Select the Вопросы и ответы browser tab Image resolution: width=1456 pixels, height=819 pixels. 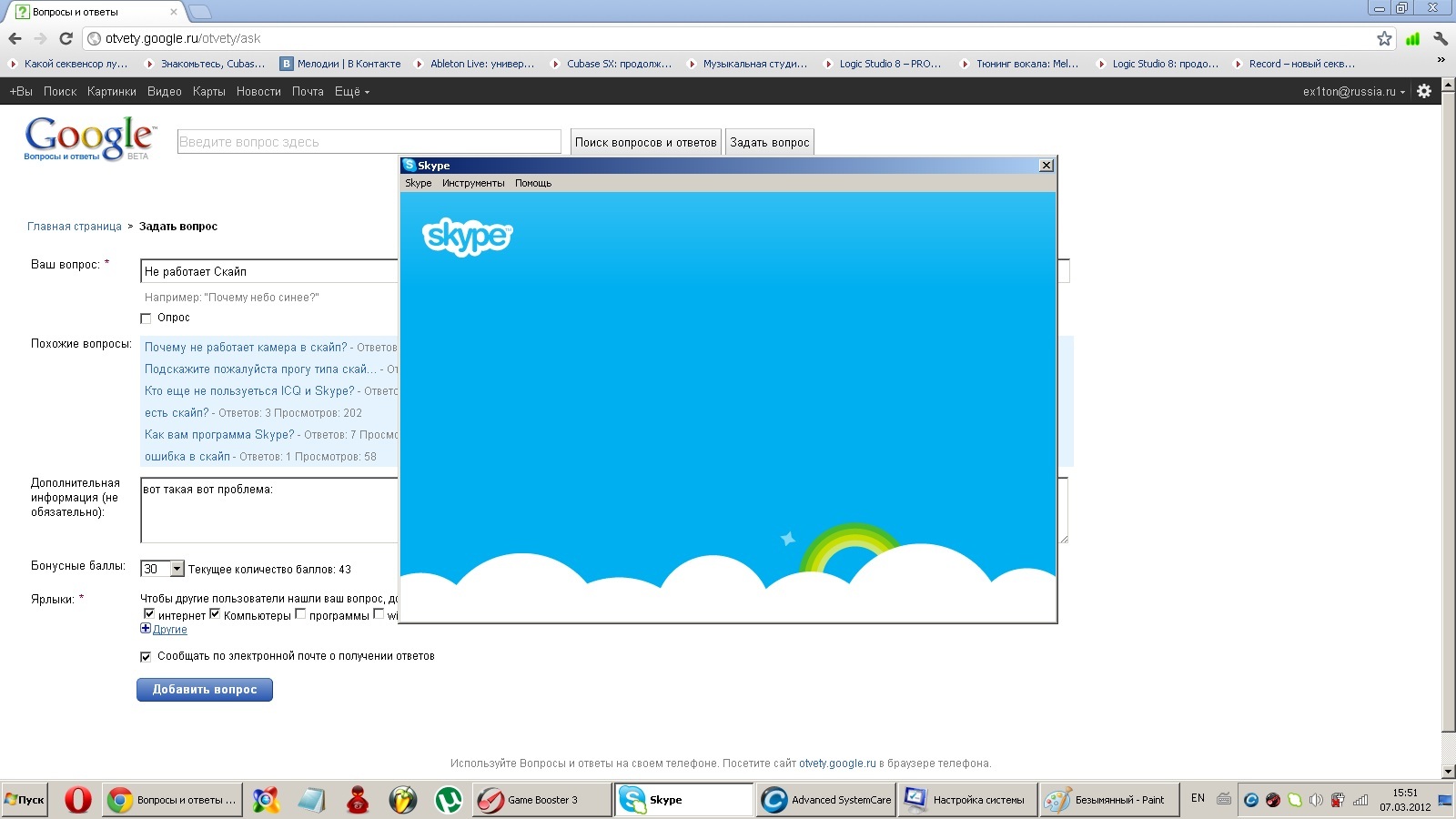point(94,12)
